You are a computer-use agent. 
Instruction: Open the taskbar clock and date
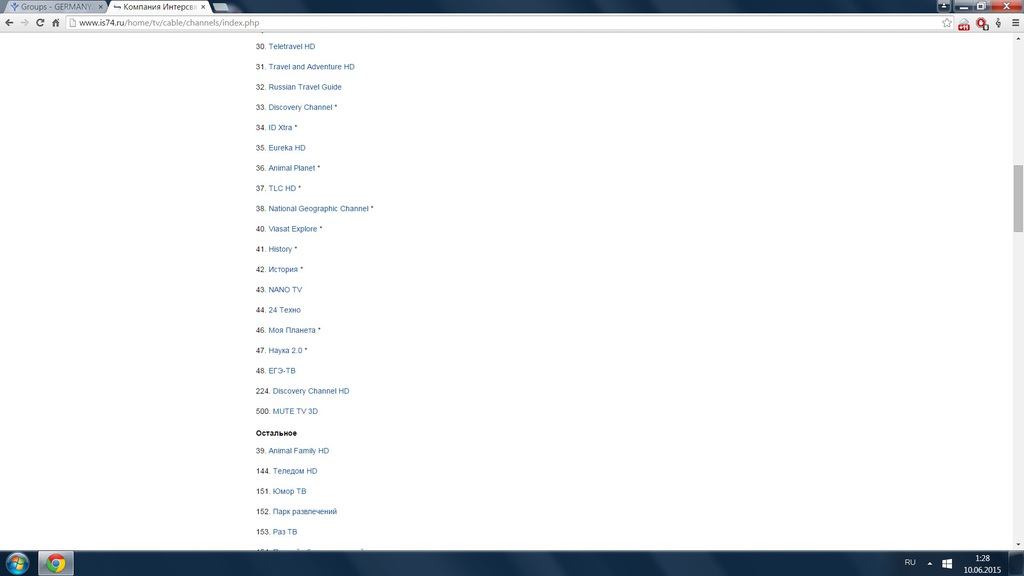point(982,564)
